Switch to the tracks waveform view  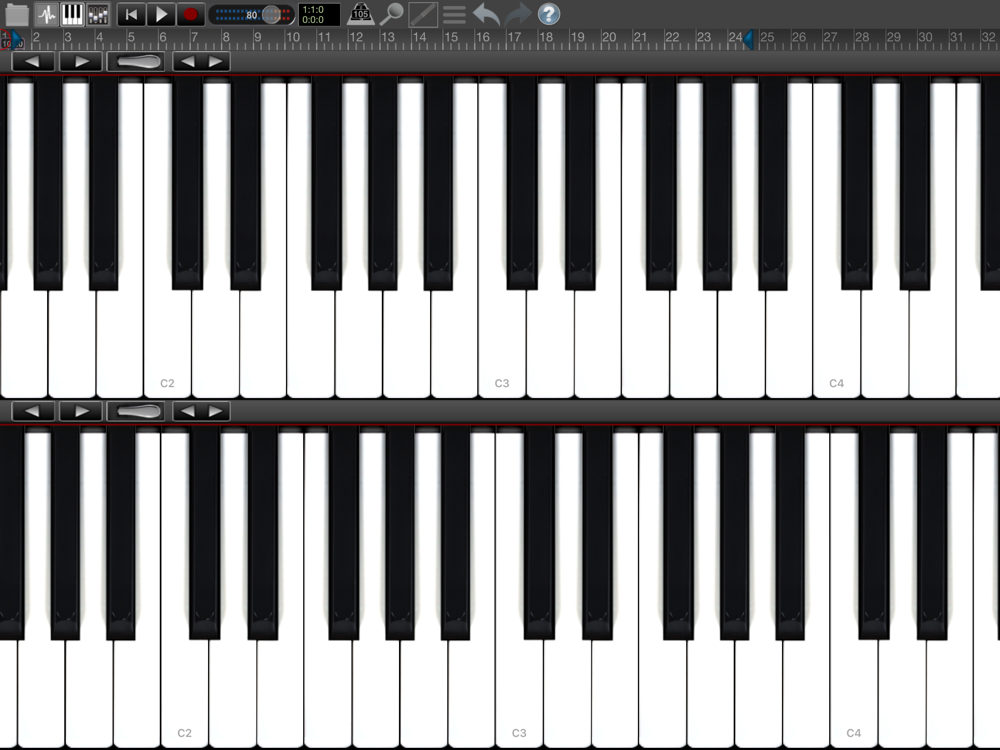tap(47, 14)
